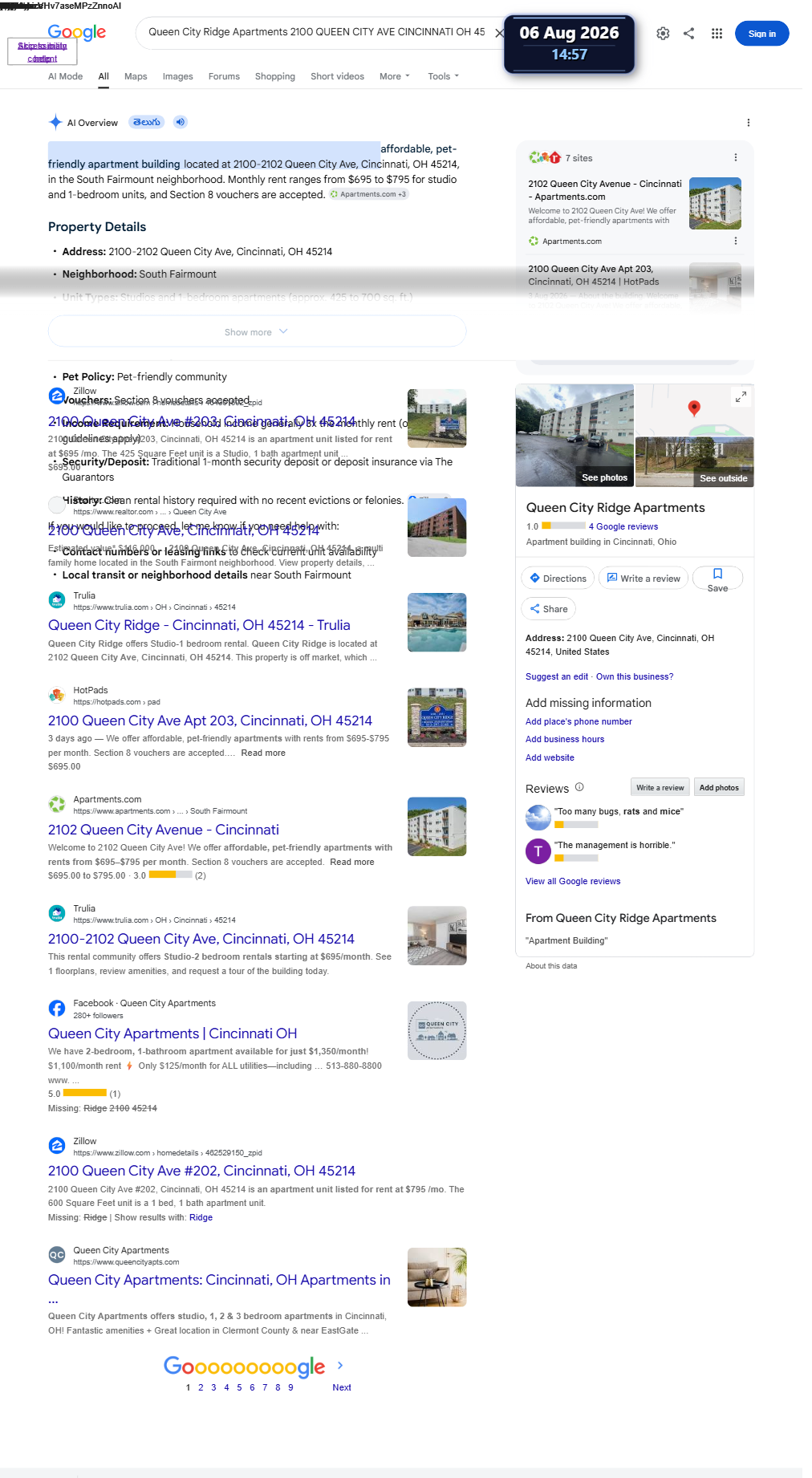Screen dimensions: 812x1478
Task: Click Suggest an edit link
Action: (557, 676)
